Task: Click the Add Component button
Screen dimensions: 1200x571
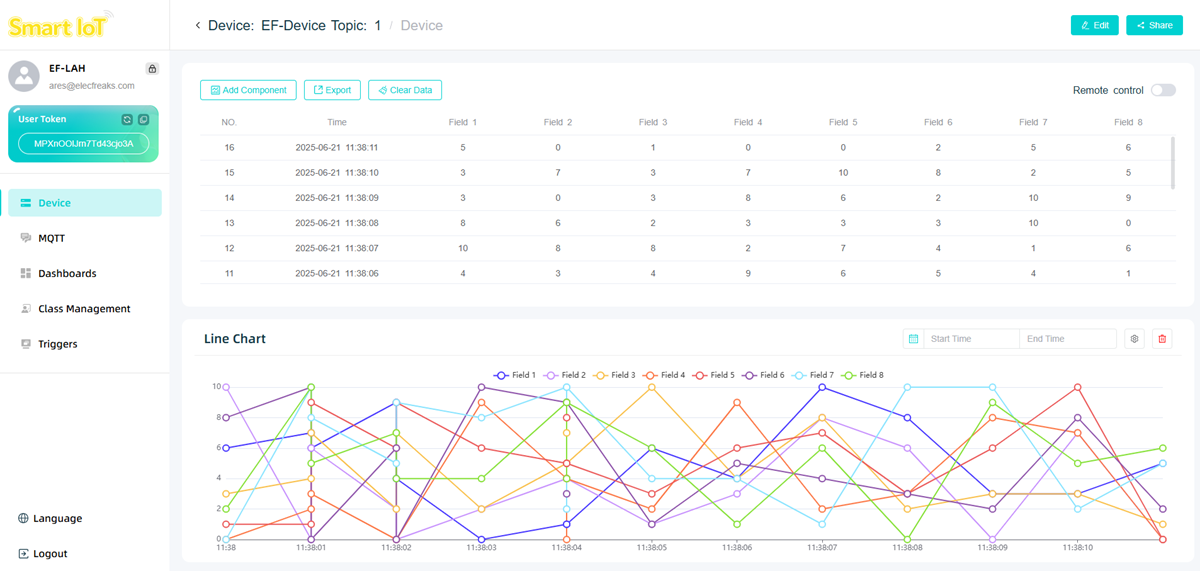Action: point(248,90)
